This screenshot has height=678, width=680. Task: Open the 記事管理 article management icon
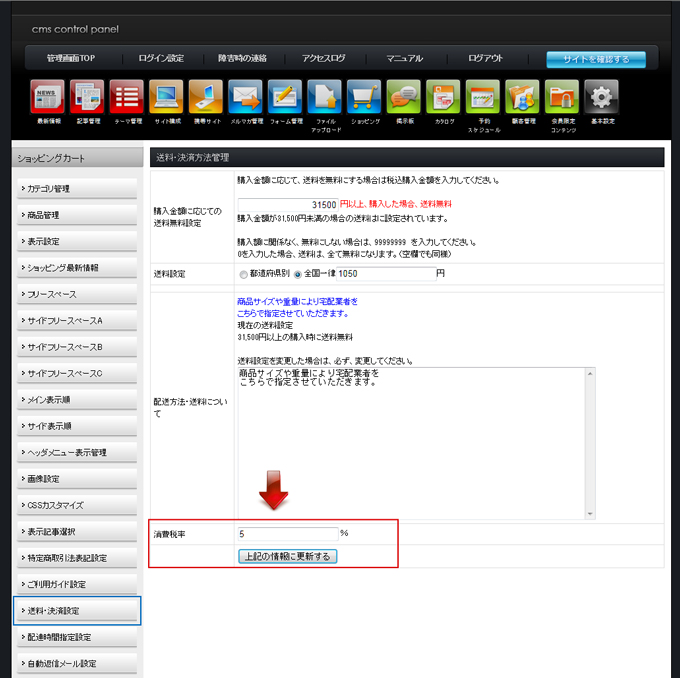[87, 98]
